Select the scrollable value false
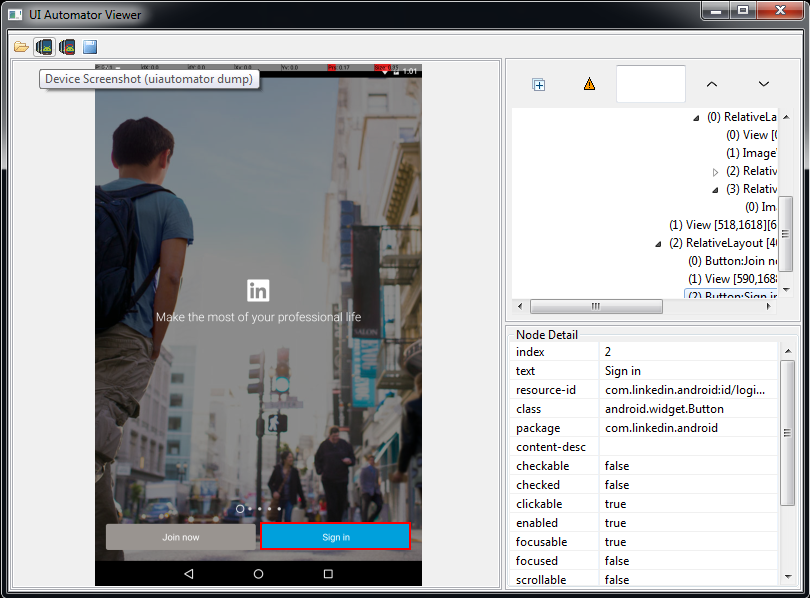810x598 pixels. pyautogui.click(x=688, y=579)
